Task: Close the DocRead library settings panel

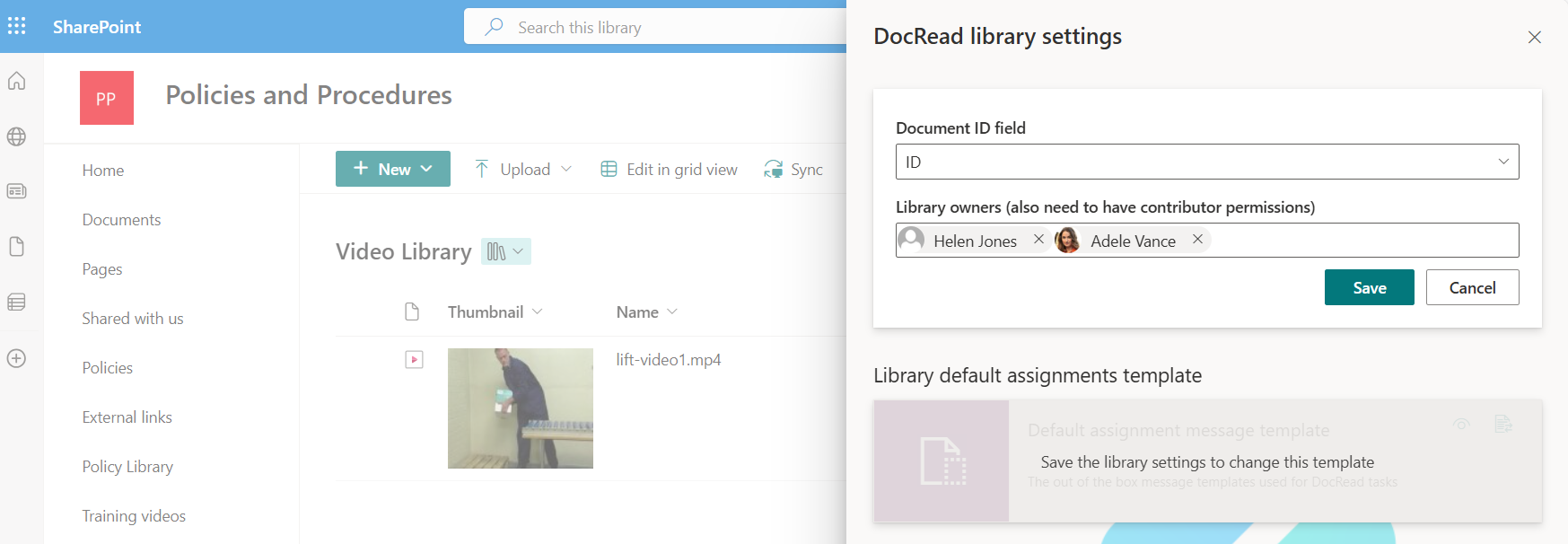Action: tap(1535, 37)
